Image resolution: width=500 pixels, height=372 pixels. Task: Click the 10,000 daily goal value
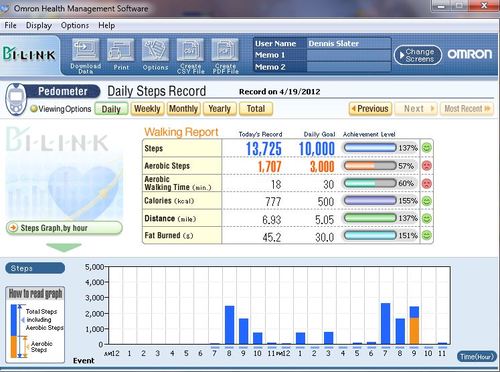316,148
